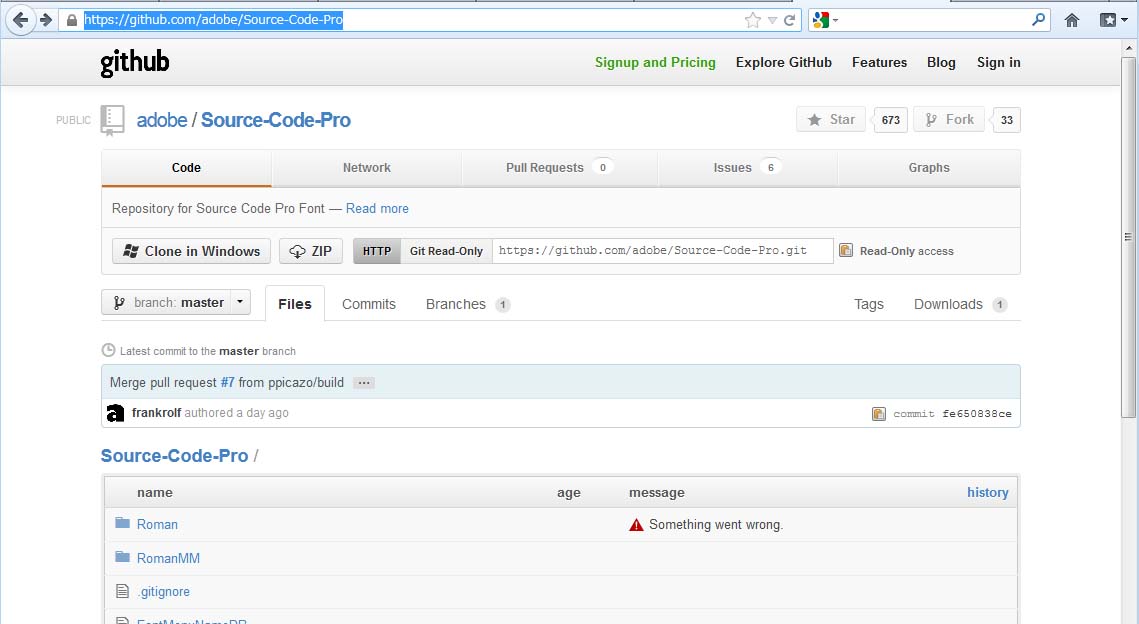This screenshot has width=1139, height=624.
Task: Bookmark page with the star icon
Action: point(753,20)
